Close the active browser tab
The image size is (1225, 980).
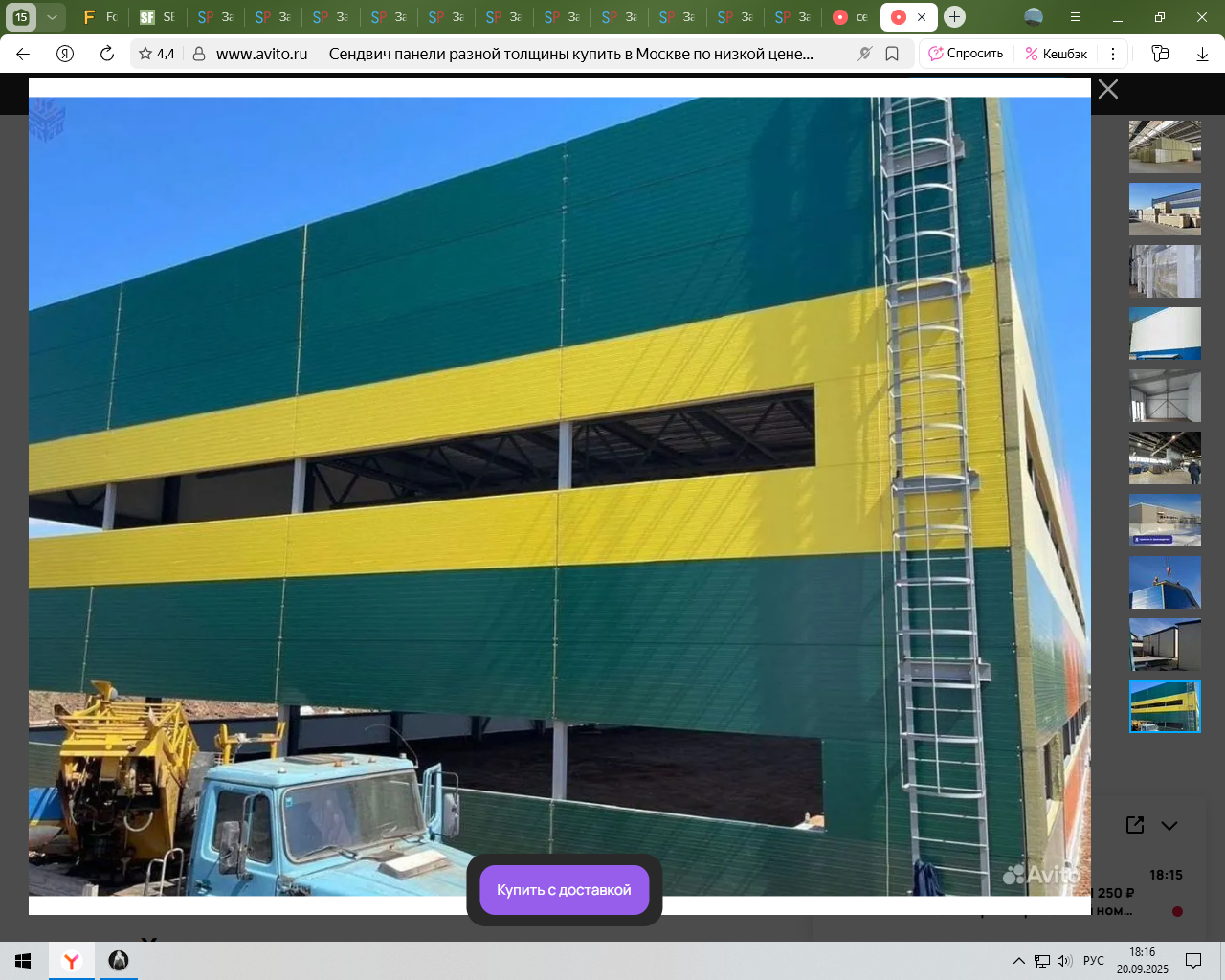click(922, 17)
